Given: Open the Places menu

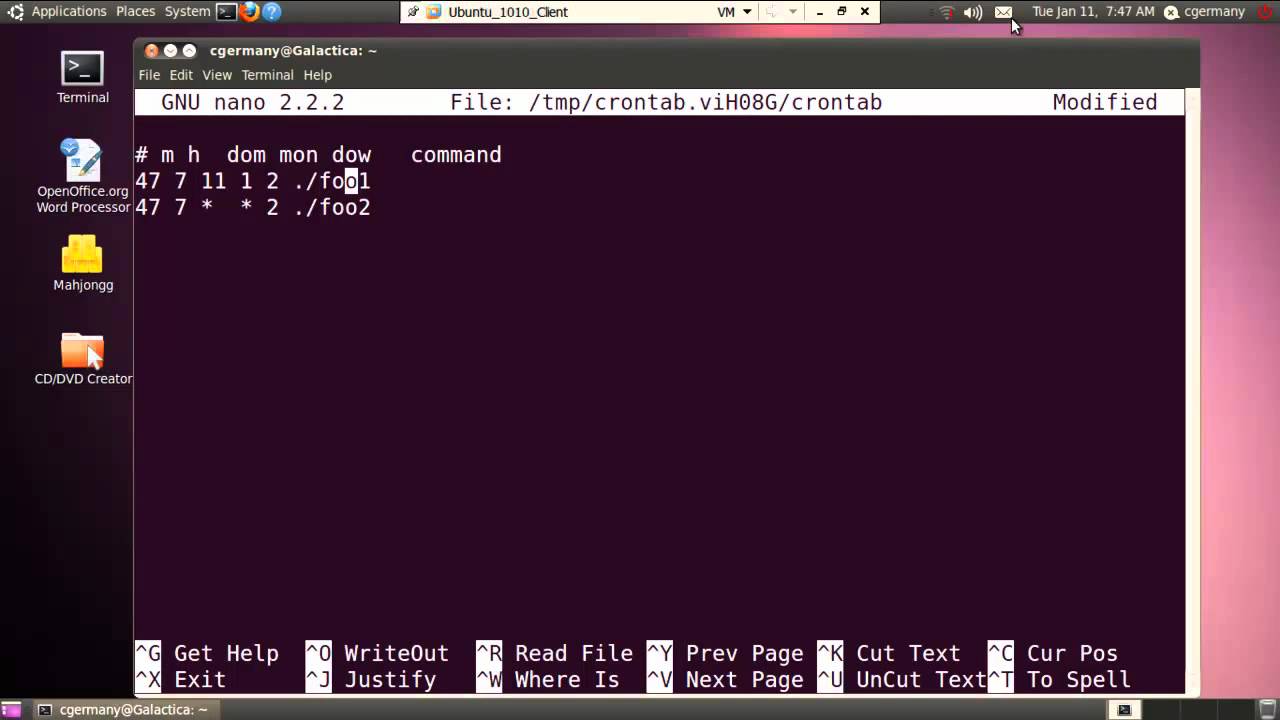Looking at the screenshot, I should pyautogui.click(x=135, y=12).
